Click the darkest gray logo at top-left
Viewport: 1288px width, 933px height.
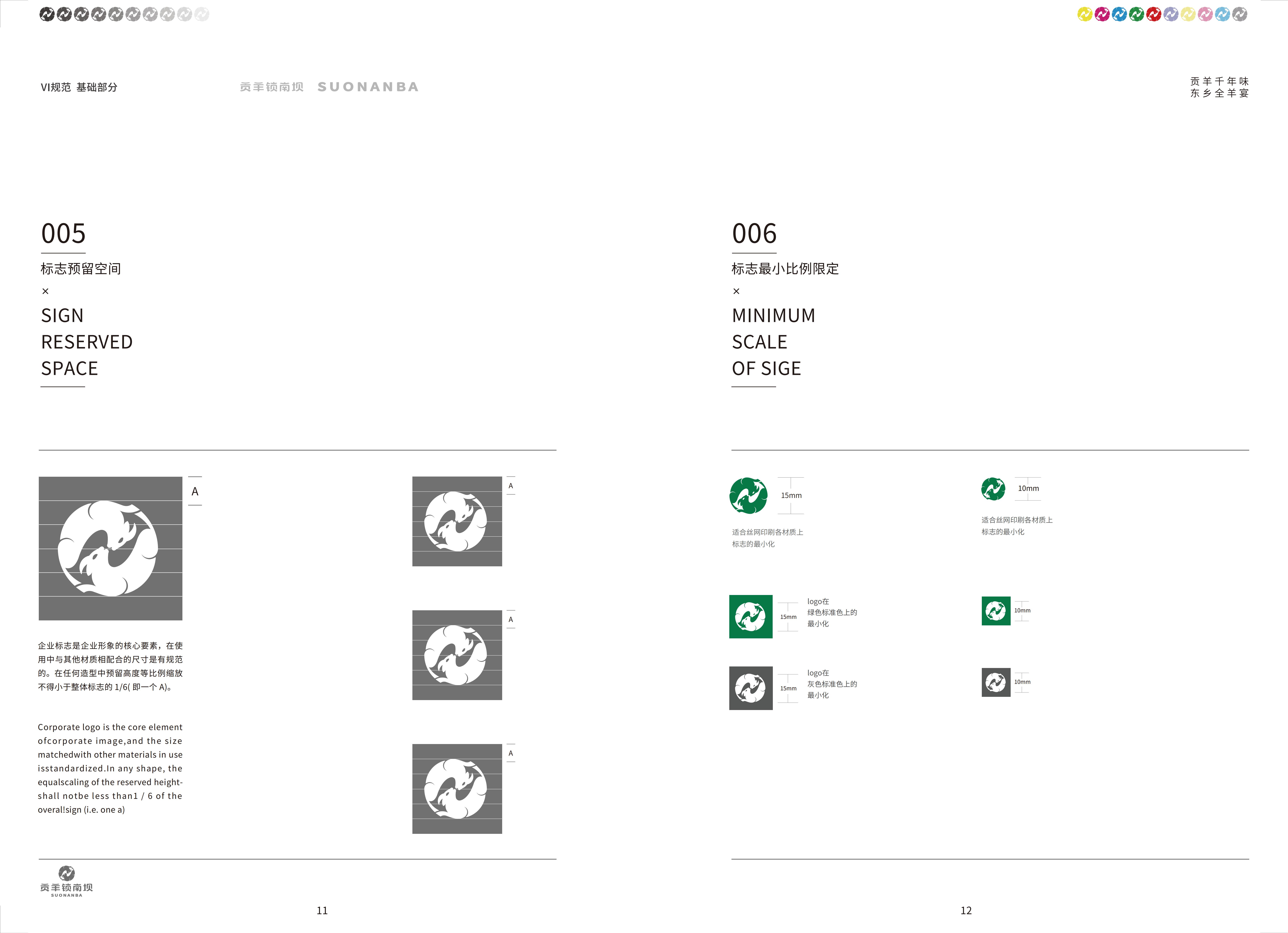click(47, 14)
